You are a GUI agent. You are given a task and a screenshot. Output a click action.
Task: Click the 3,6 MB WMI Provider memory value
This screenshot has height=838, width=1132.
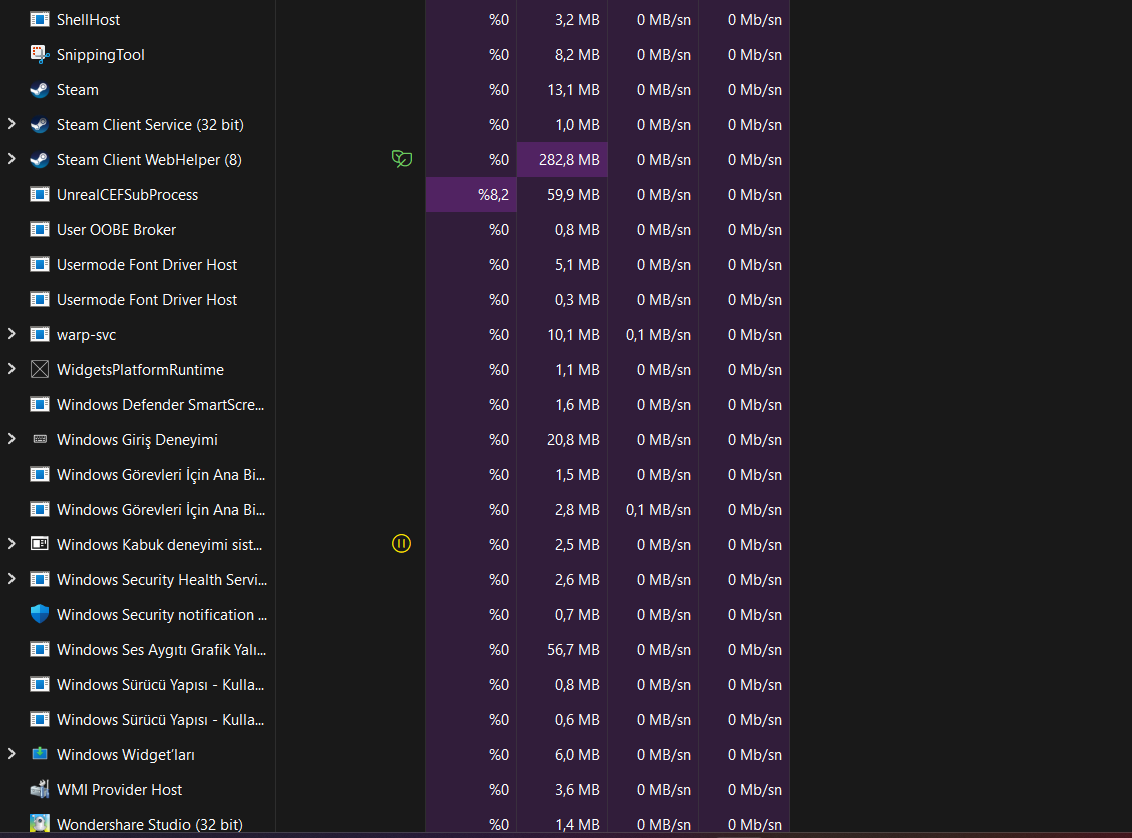(577, 790)
